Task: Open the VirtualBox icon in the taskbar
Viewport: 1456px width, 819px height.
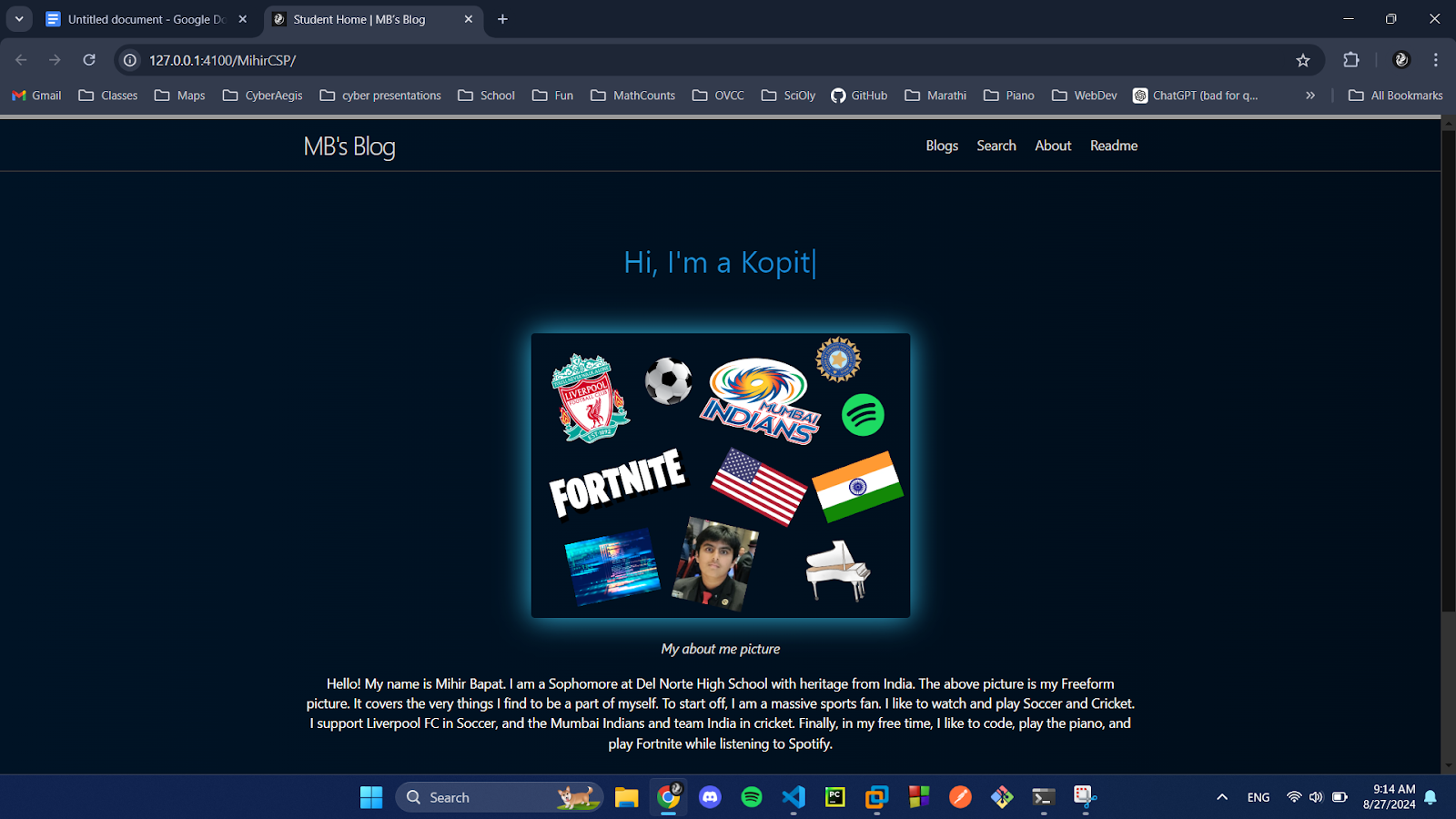Action: [x=876, y=797]
